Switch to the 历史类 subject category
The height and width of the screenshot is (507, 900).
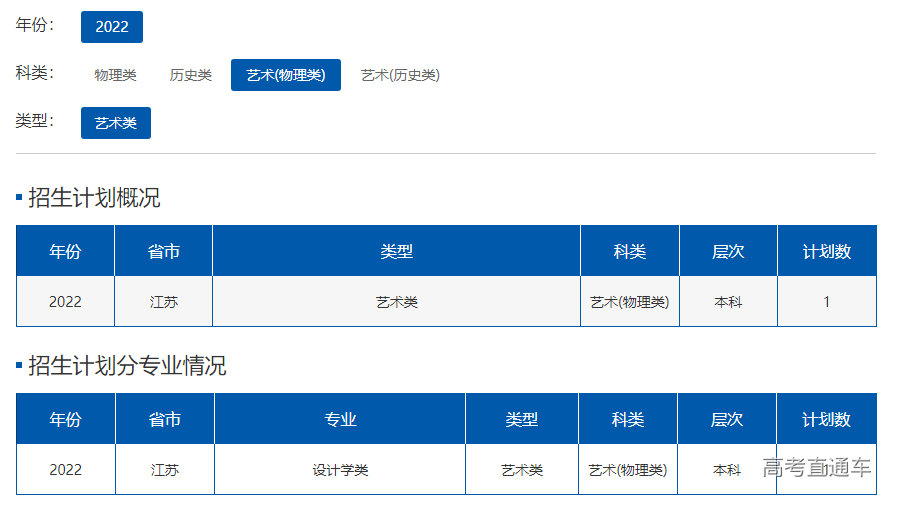point(190,75)
